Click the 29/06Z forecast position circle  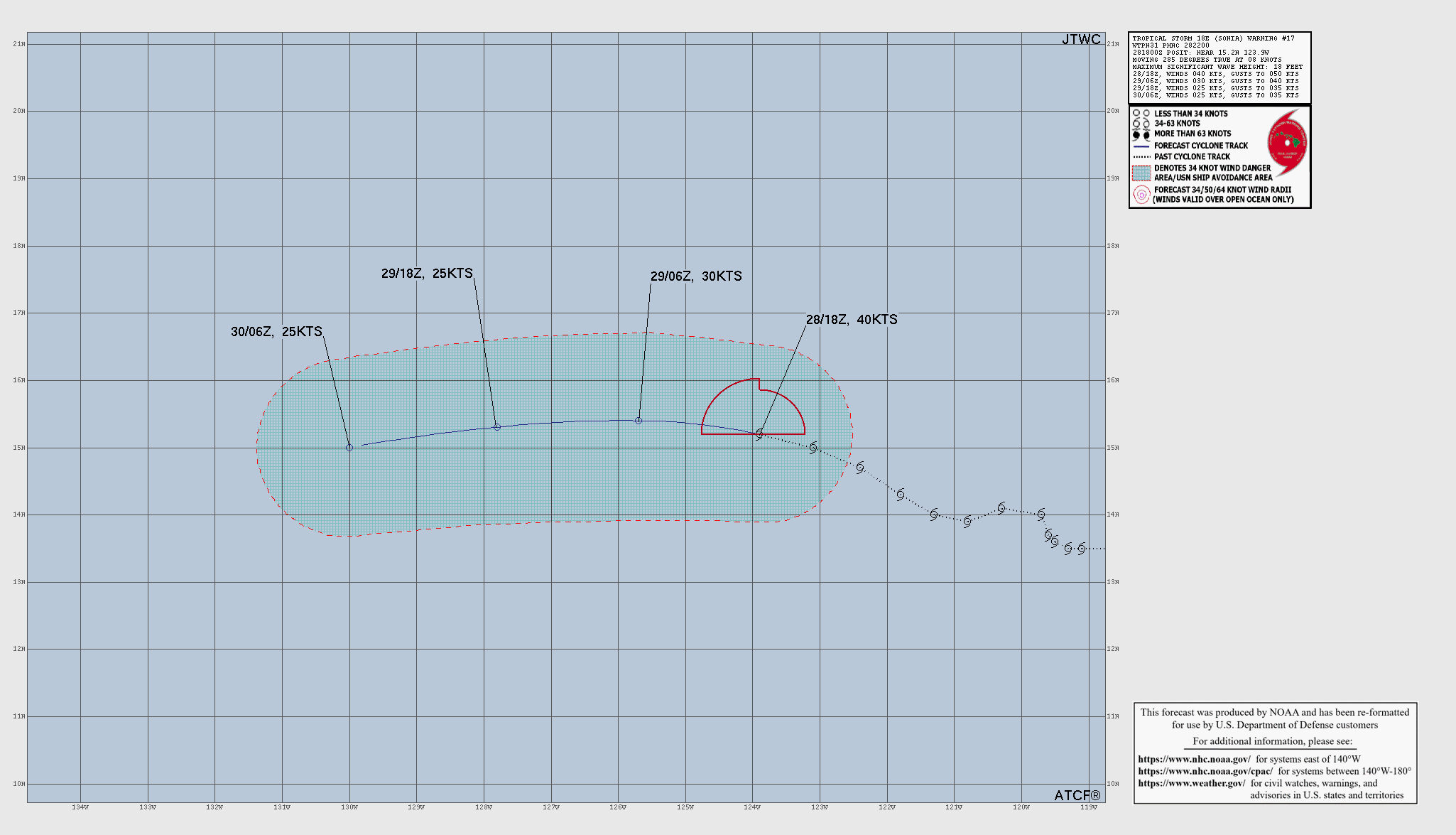pyautogui.click(x=639, y=421)
